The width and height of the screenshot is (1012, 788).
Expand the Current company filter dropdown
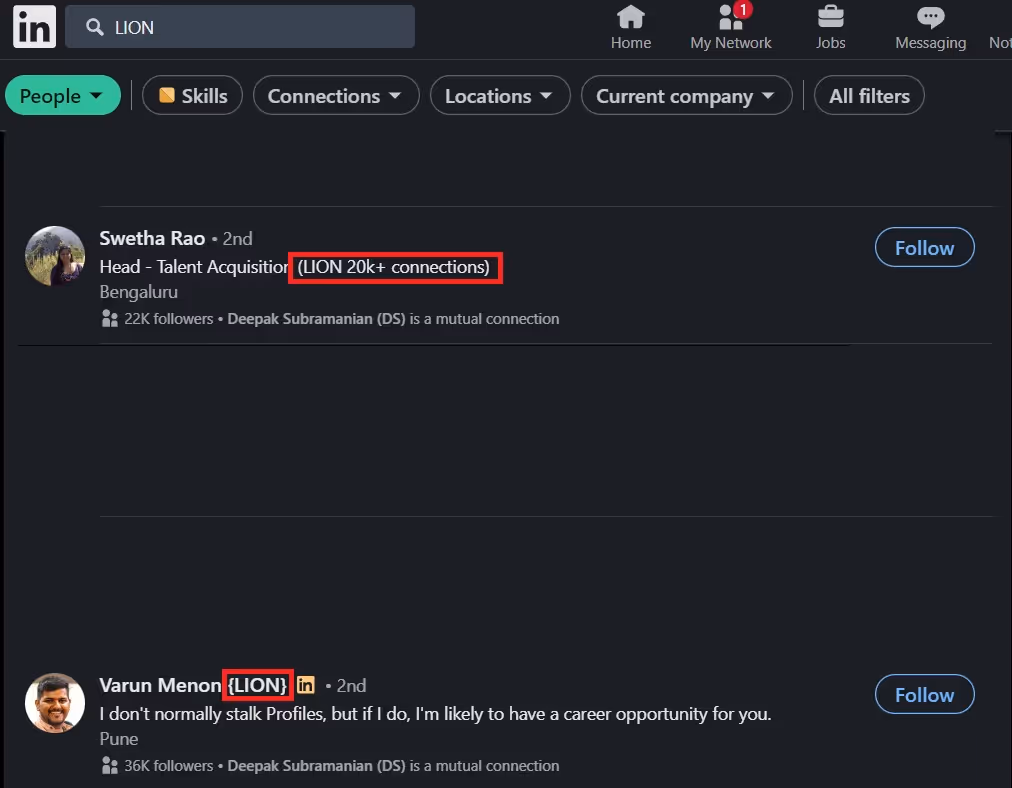coord(686,96)
